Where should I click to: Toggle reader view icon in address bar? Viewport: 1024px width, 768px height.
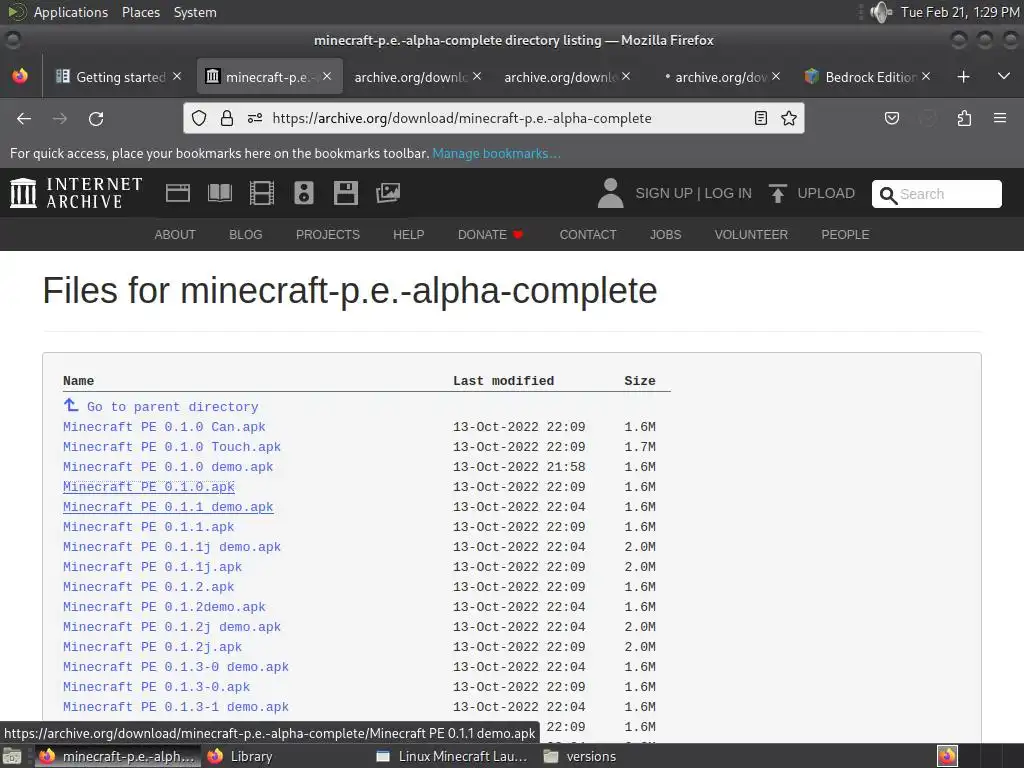(x=761, y=118)
